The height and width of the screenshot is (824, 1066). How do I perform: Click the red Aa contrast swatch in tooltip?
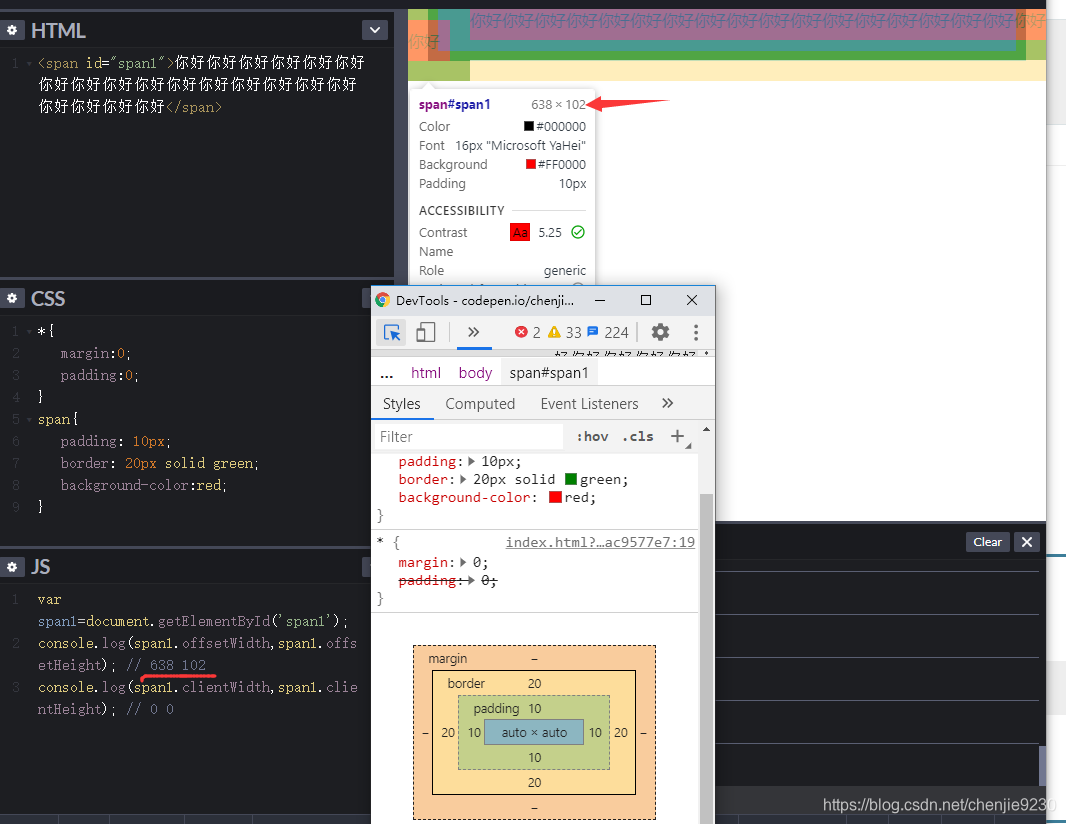click(x=520, y=233)
